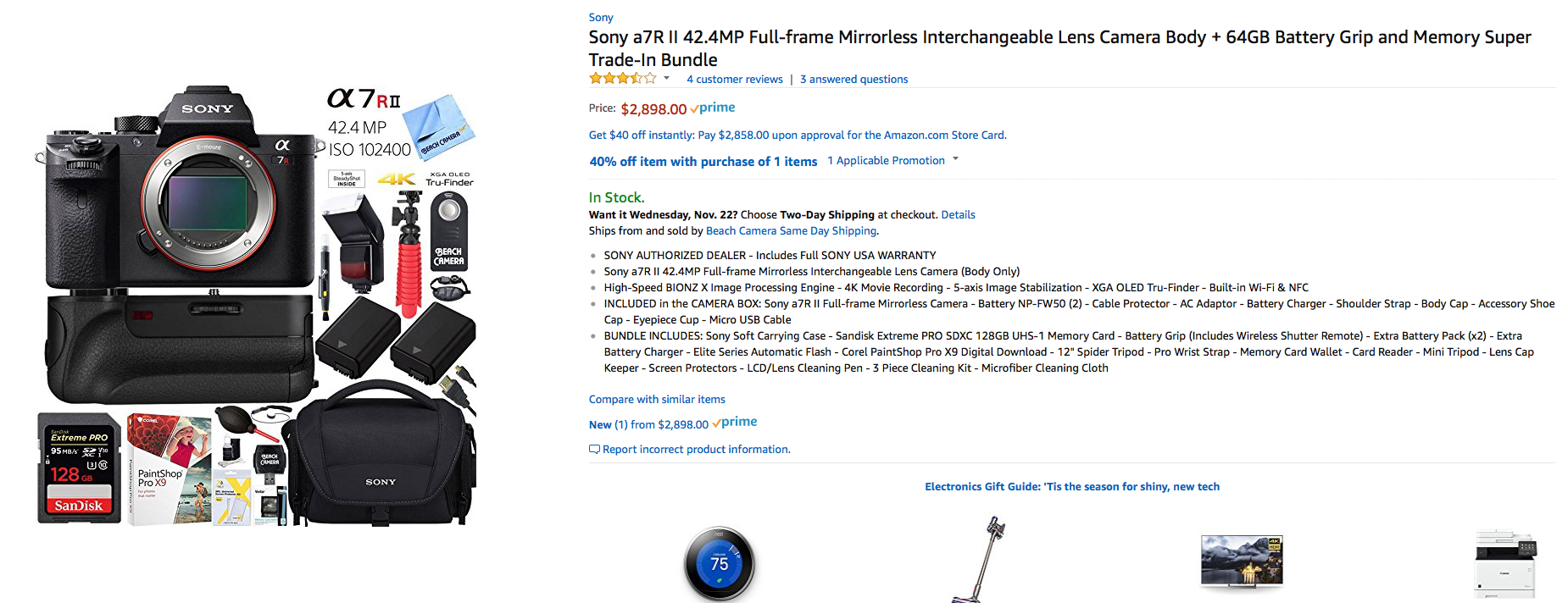
Task: Click the main Sony a7R II bundle image
Action: [256, 305]
